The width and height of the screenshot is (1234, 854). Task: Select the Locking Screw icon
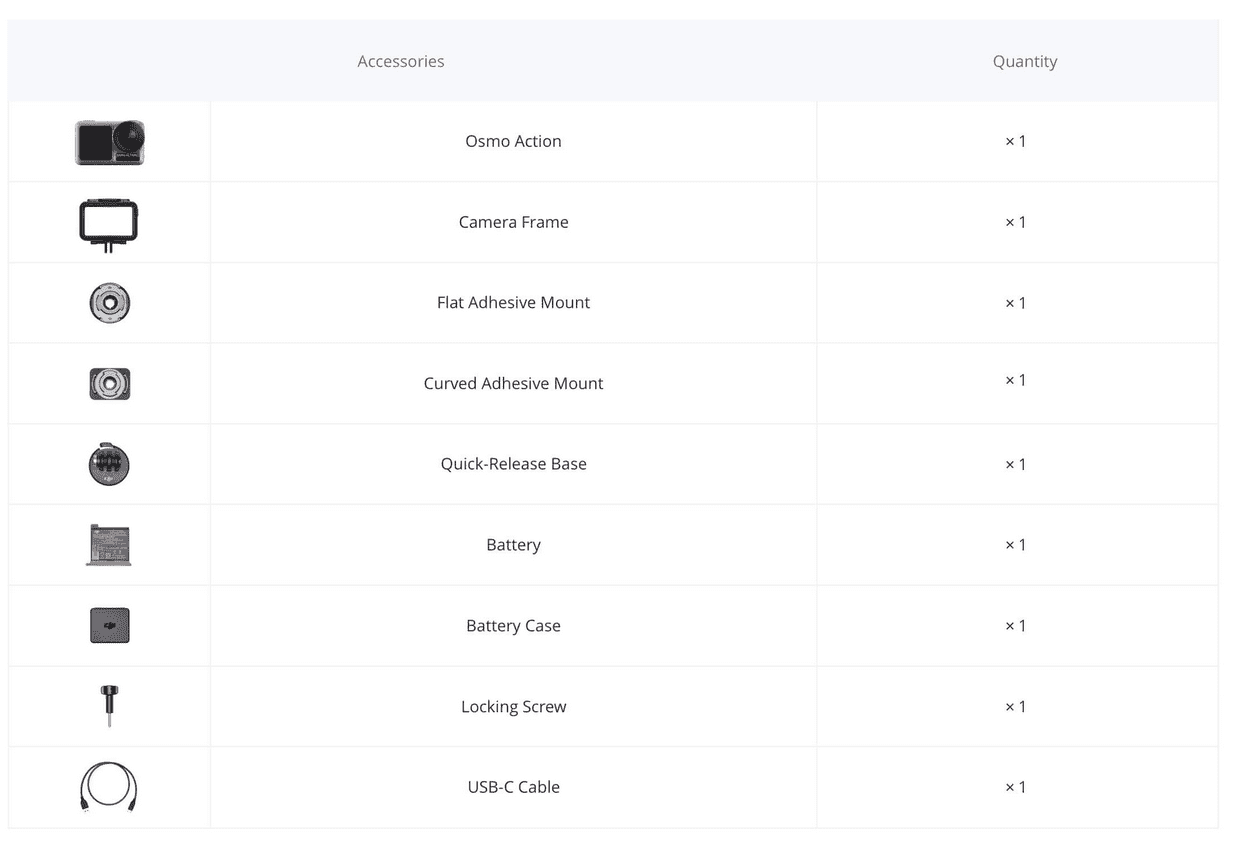[109, 705]
